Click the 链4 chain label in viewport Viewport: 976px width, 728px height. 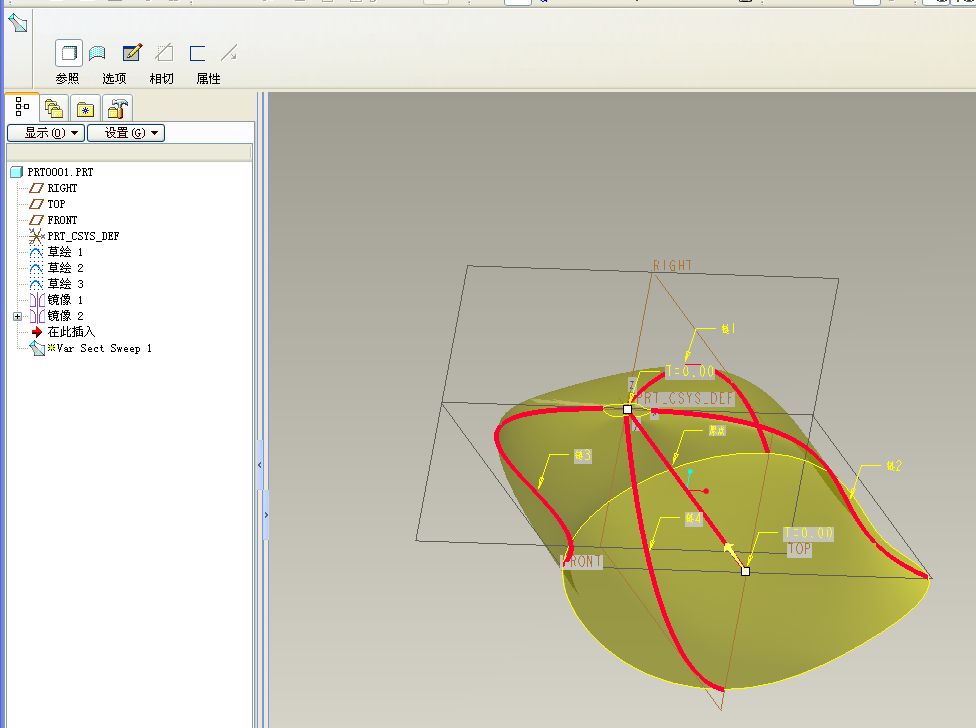point(693,518)
